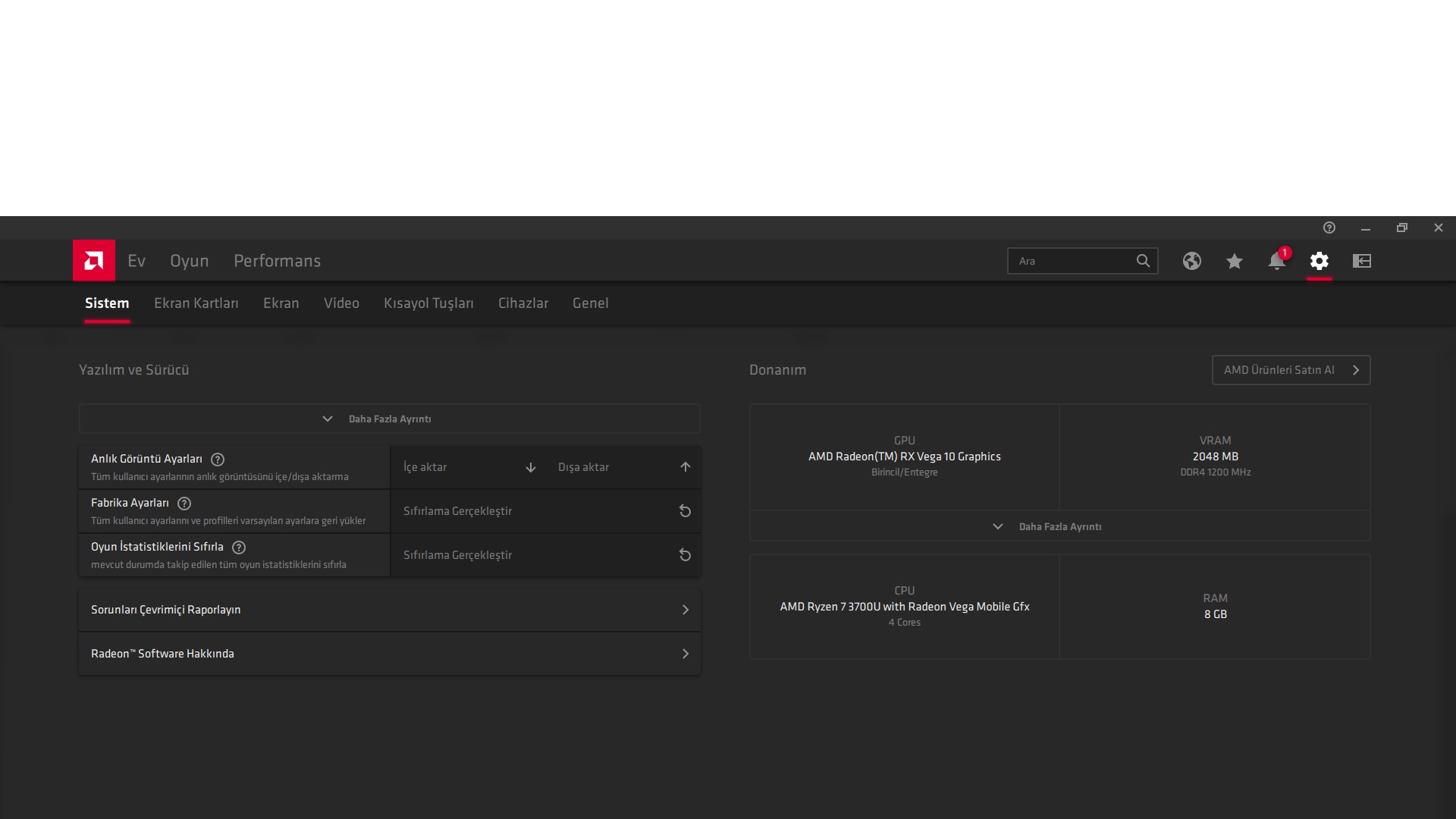Click İçe aktar button
1456x819 pixels.
[x=468, y=467]
